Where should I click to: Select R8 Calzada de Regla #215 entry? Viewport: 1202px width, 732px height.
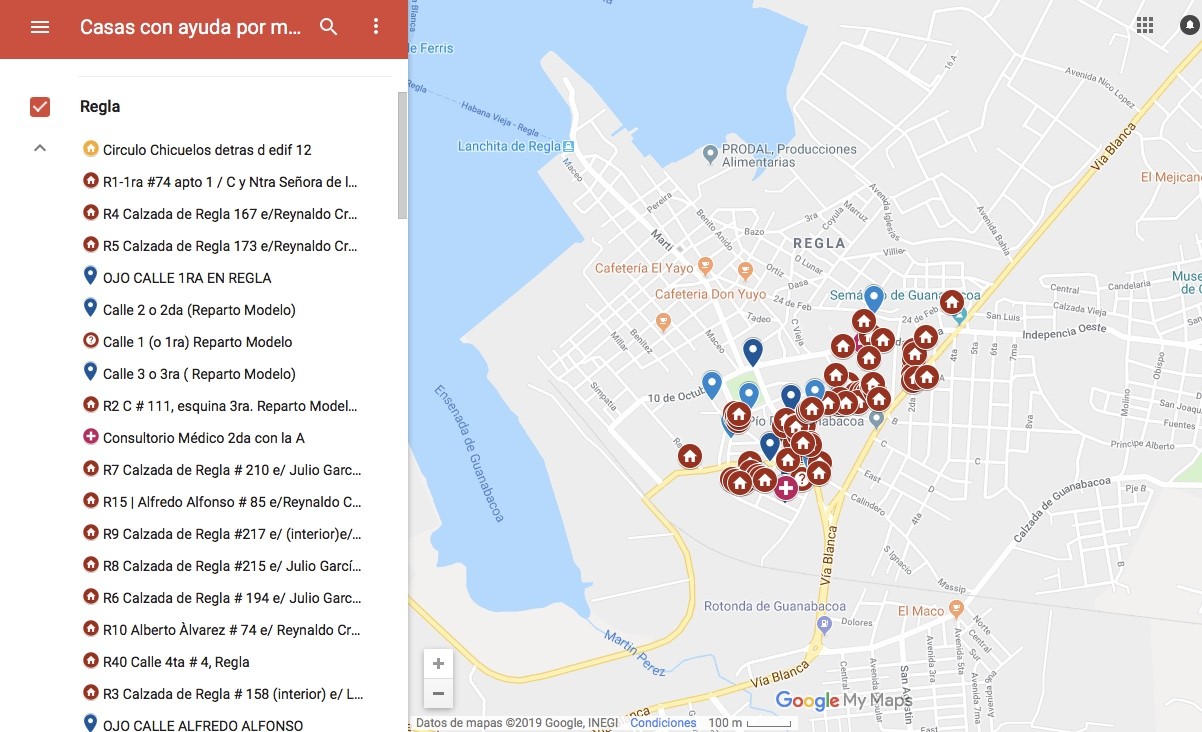click(232, 566)
